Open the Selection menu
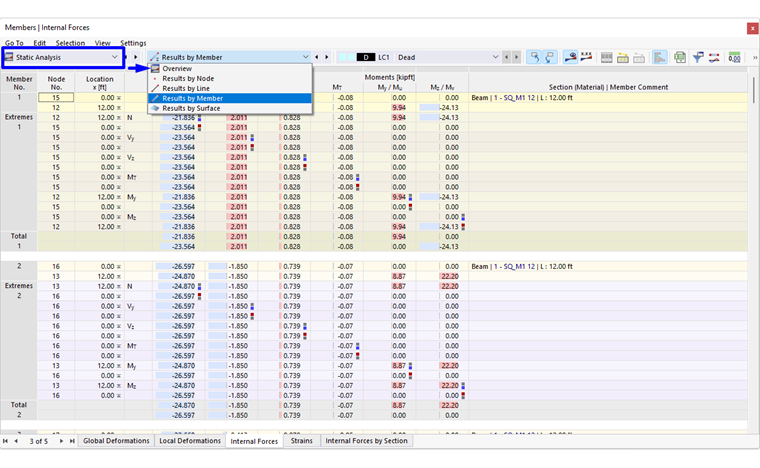Image resolution: width=760 pixels, height=468 pixels. 70,43
